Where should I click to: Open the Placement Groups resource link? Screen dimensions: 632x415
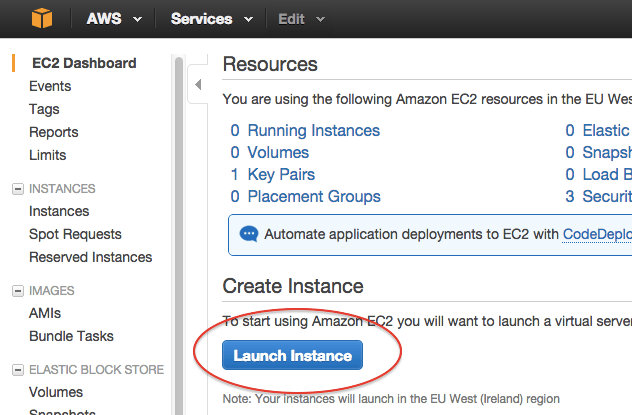(314, 197)
